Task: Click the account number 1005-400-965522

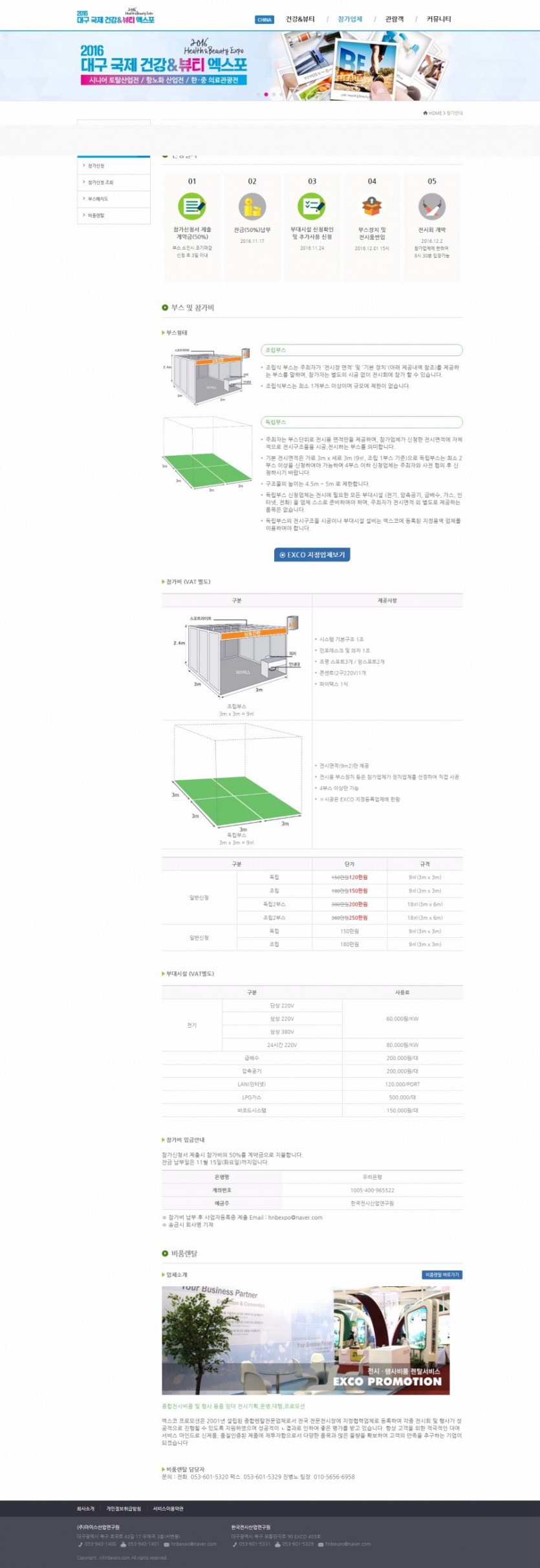Action: 372,1190
